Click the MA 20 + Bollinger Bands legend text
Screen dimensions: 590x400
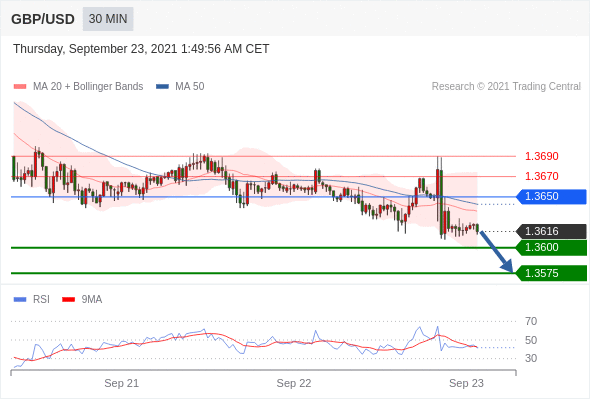coord(88,87)
